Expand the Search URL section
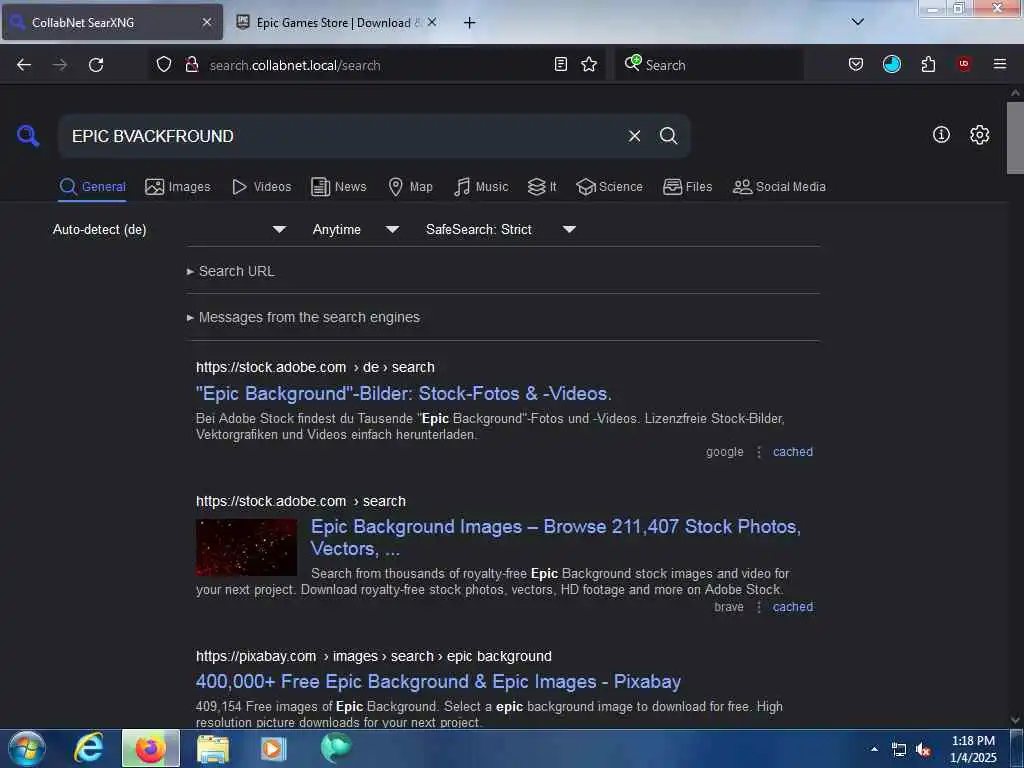This screenshot has height=768, width=1024. (x=231, y=271)
